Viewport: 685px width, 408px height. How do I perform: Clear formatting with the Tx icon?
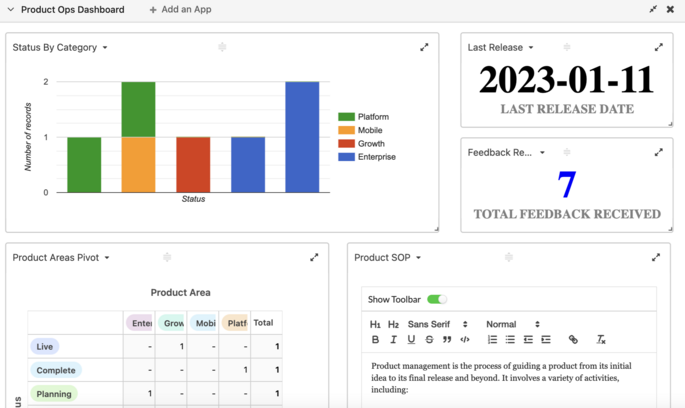[x=601, y=340]
